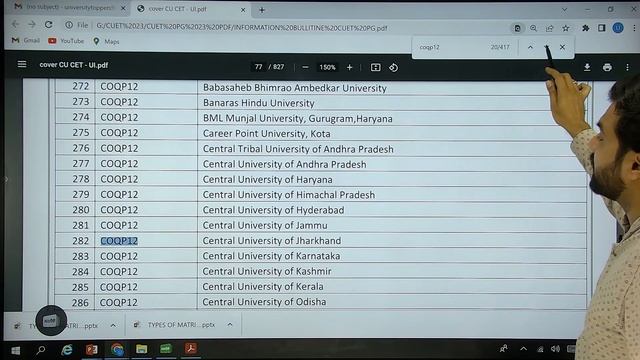Click the 150% zoom level field

327,67
